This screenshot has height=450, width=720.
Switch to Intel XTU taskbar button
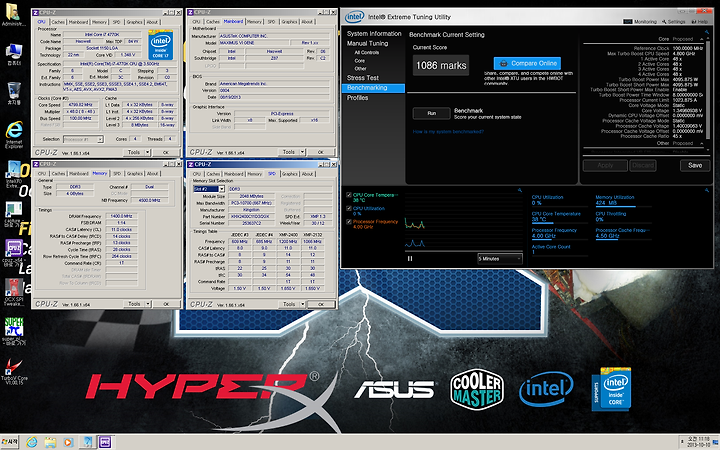tap(87, 442)
